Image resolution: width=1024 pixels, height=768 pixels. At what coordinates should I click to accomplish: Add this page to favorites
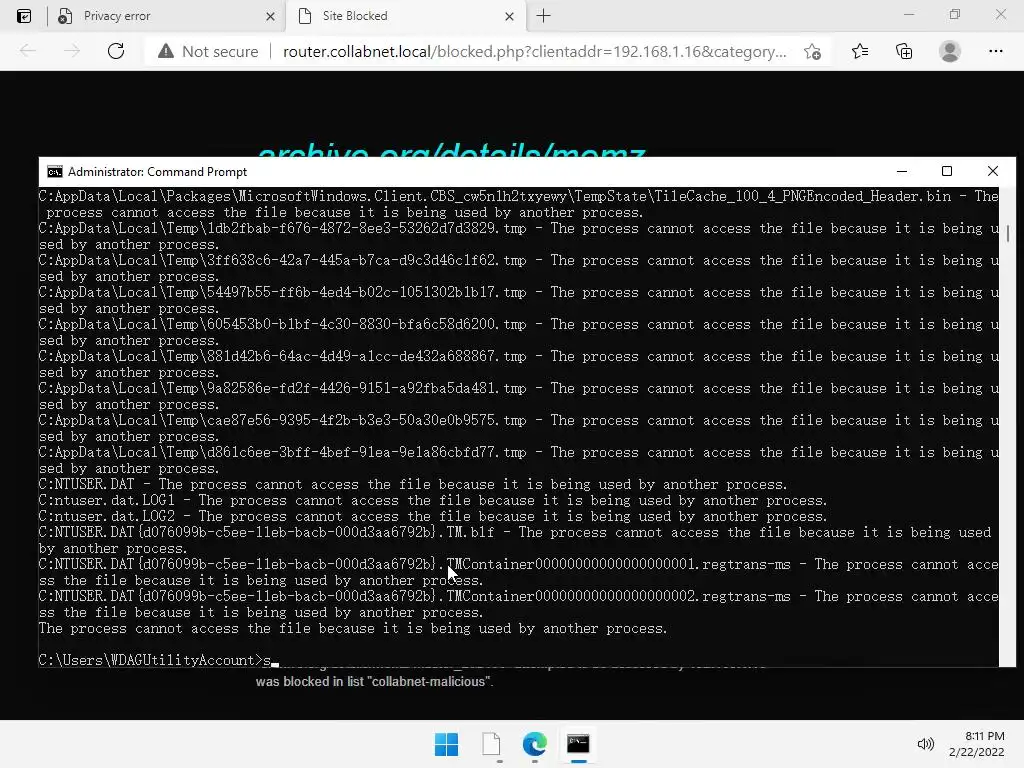(x=812, y=52)
